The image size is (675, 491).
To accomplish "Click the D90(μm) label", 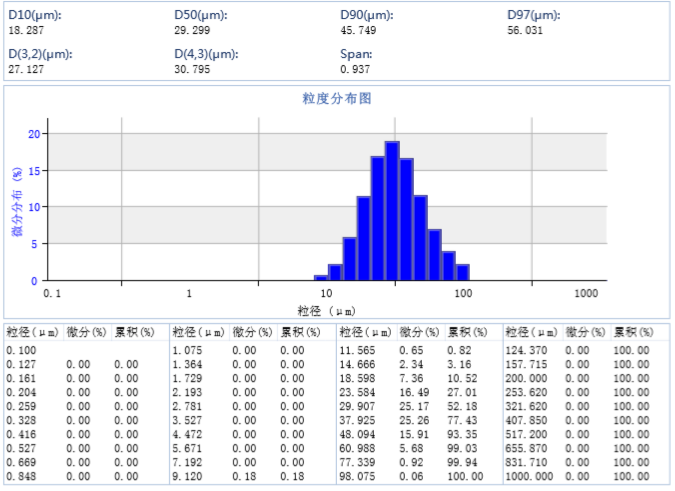I will pos(366,15).
